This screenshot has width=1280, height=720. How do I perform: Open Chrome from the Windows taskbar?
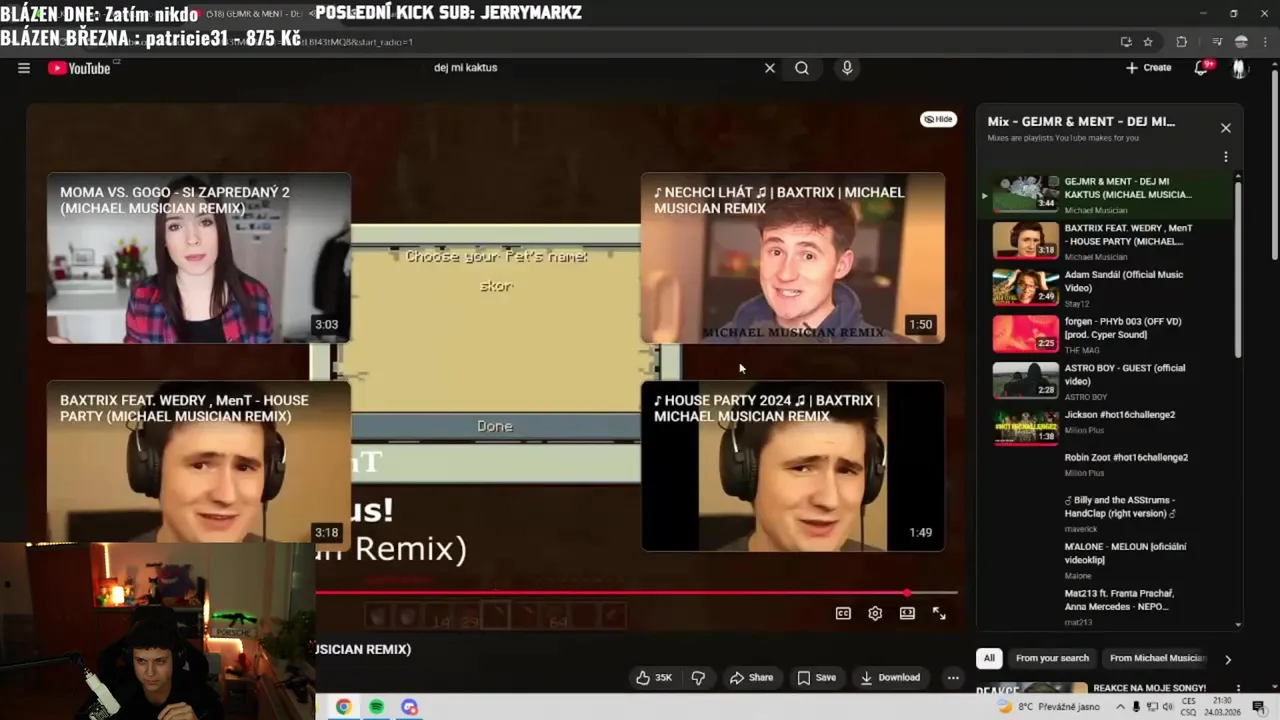pos(343,707)
